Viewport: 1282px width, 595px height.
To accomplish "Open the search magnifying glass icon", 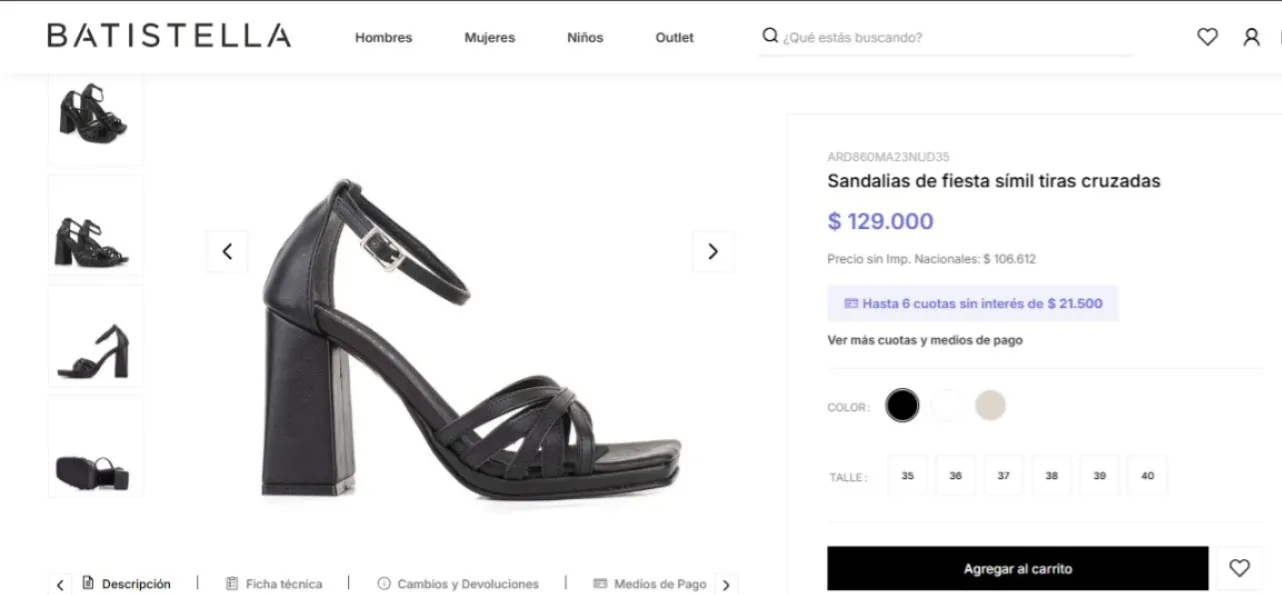I will pyautogui.click(x=769, y=35).
